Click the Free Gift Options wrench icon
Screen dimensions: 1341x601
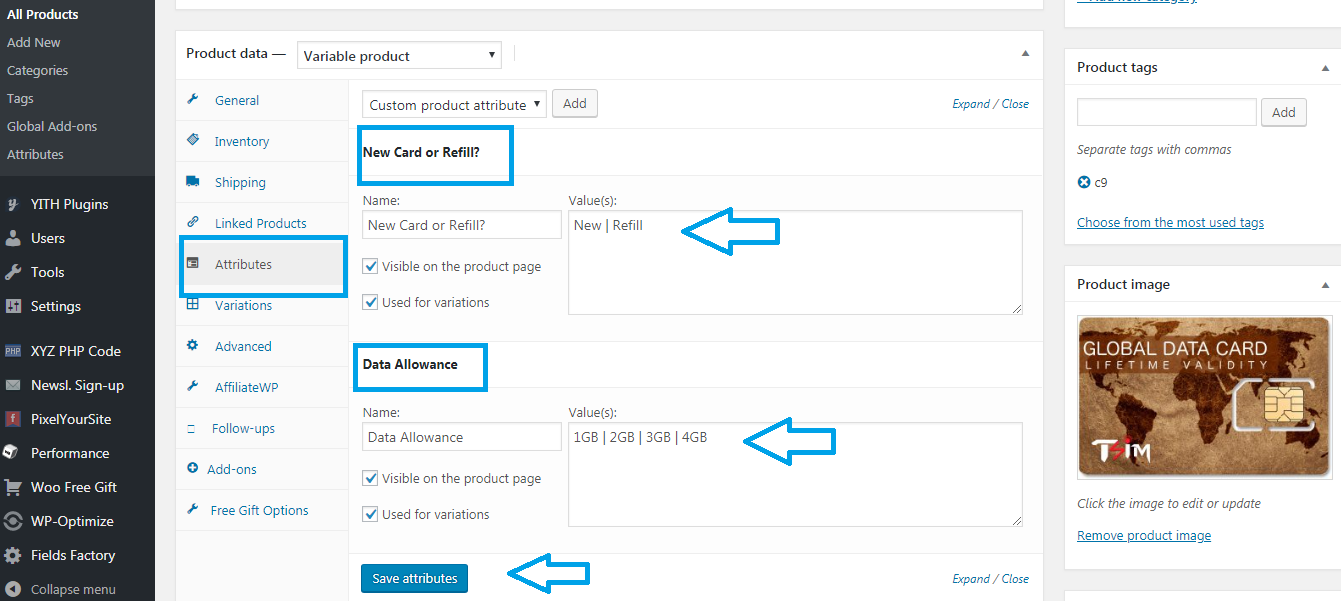point(193,510)
